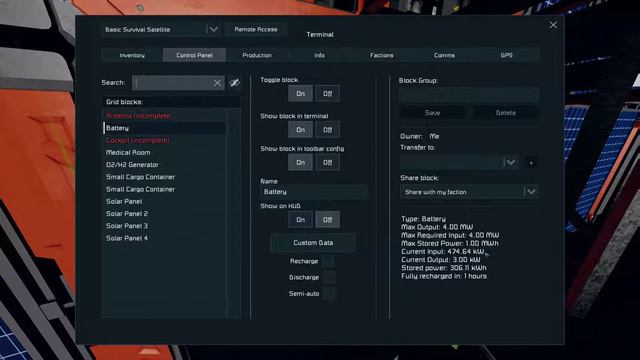
Task: Open the Share with my faction dropdown
Action: (469, 192)
